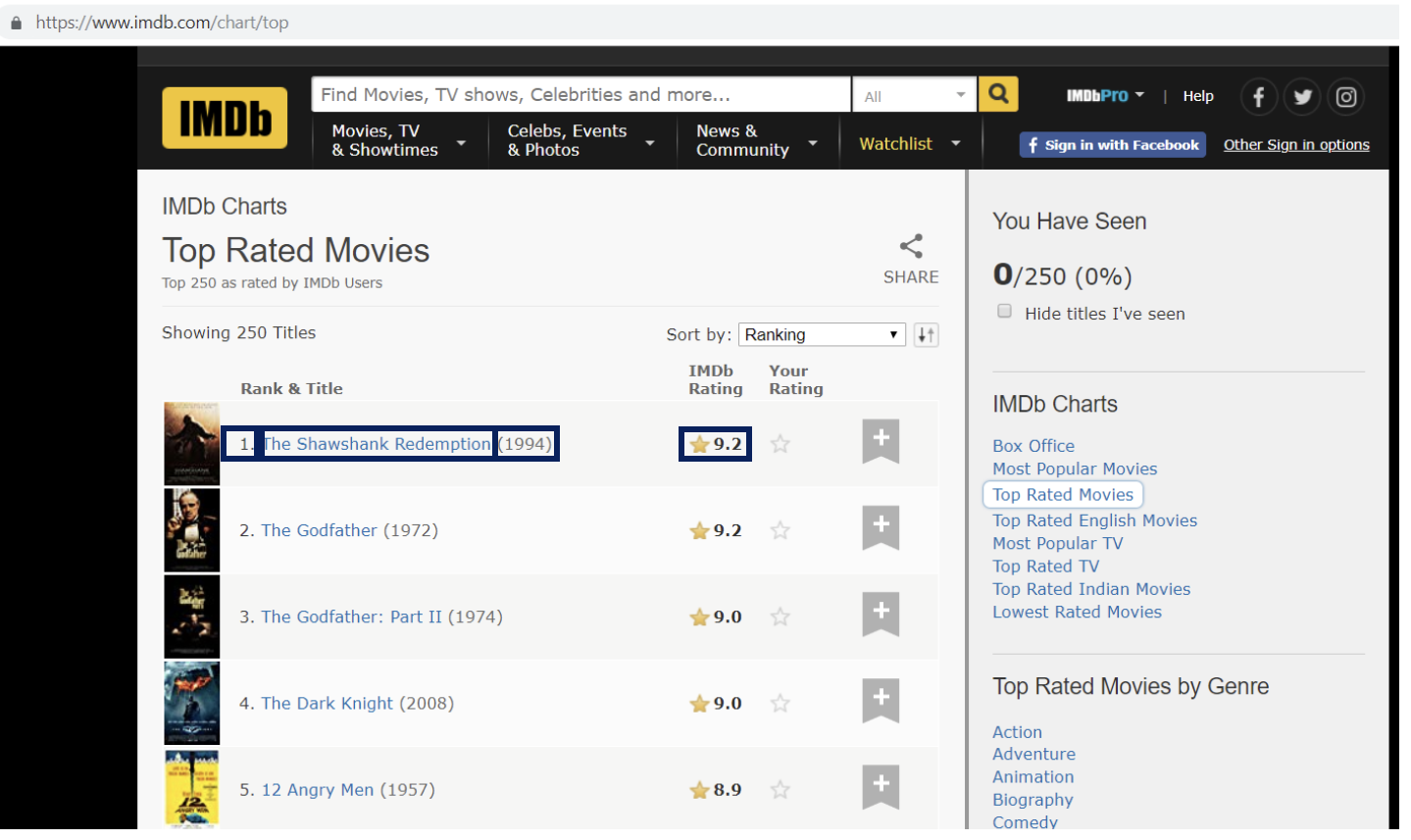This screenshot has height=840, width=1411.
Task: Toggle the sort order arrows icon
Action: click(x=926, y=334)
